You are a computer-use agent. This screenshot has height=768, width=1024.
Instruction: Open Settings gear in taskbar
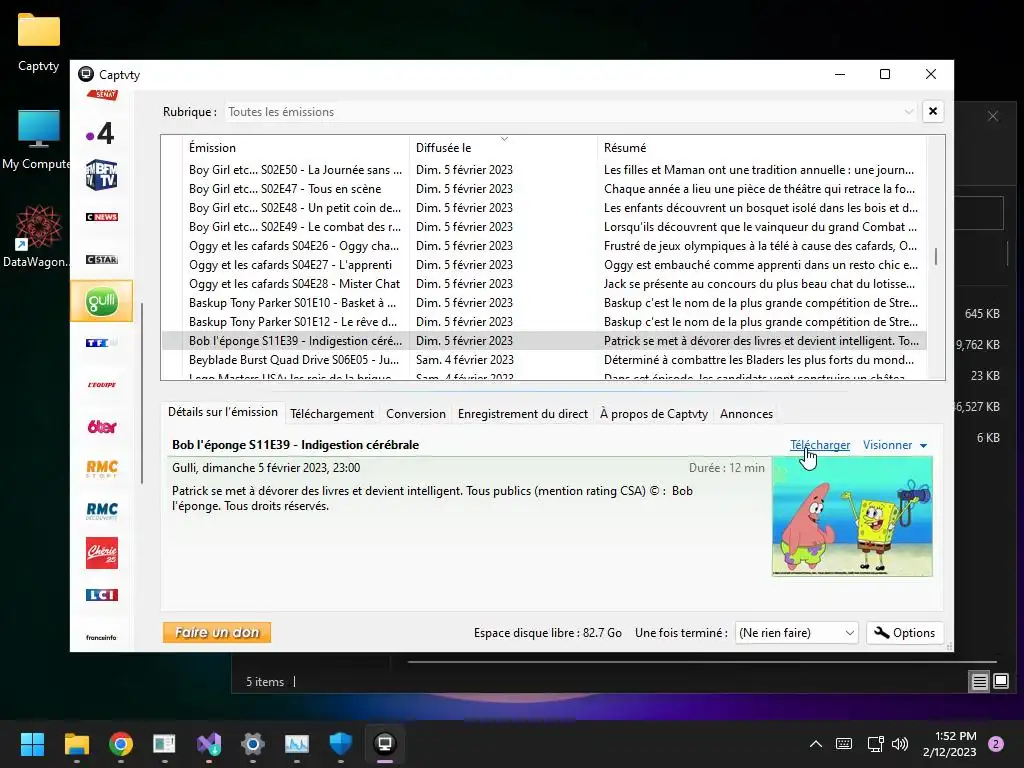coord(253,744)
